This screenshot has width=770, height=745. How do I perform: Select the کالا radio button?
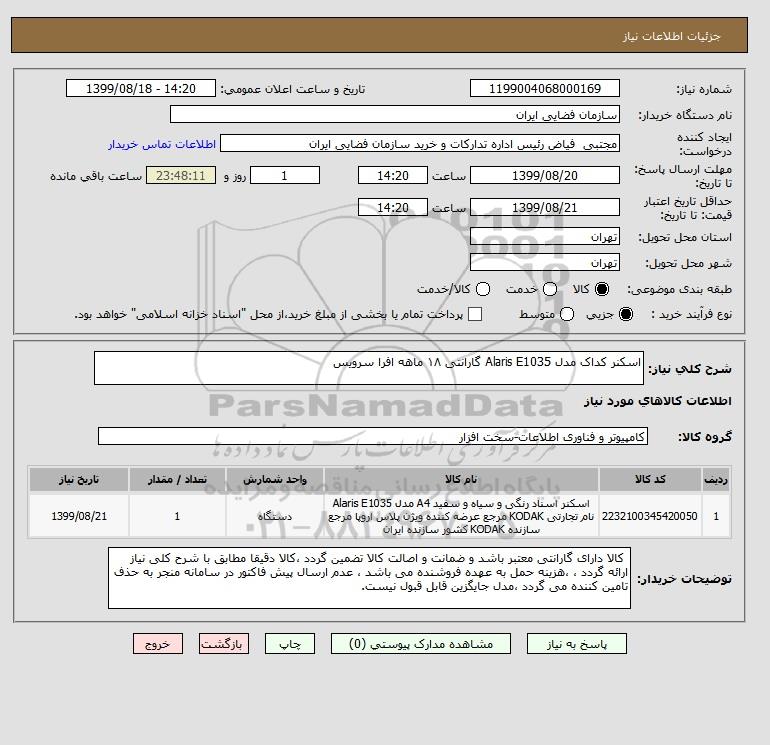coord(602,289)
